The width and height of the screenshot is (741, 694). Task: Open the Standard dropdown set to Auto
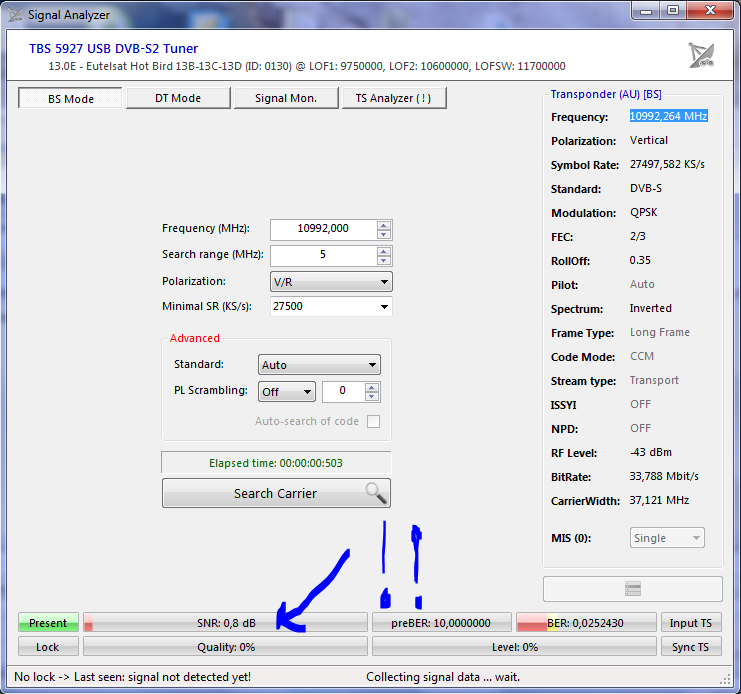click(319, 365)
